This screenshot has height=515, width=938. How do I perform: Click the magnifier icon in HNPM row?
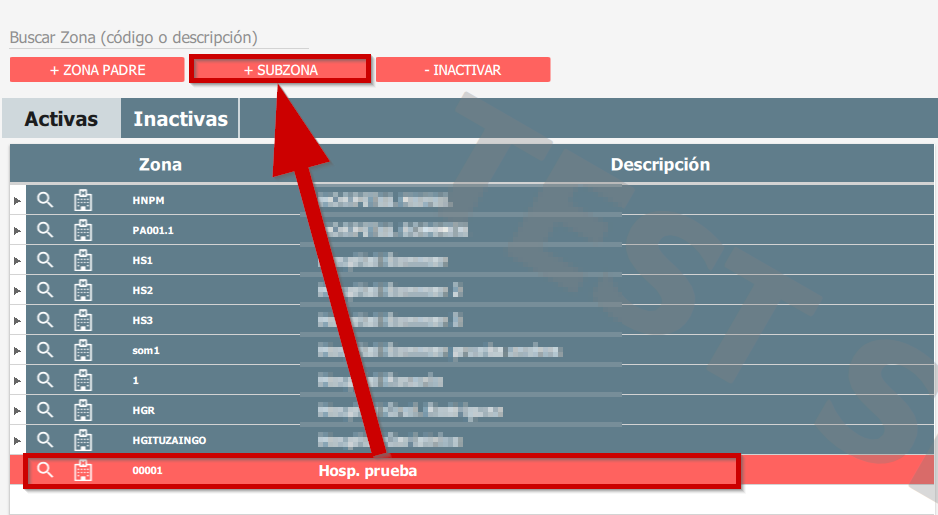[x=44, y=200]
